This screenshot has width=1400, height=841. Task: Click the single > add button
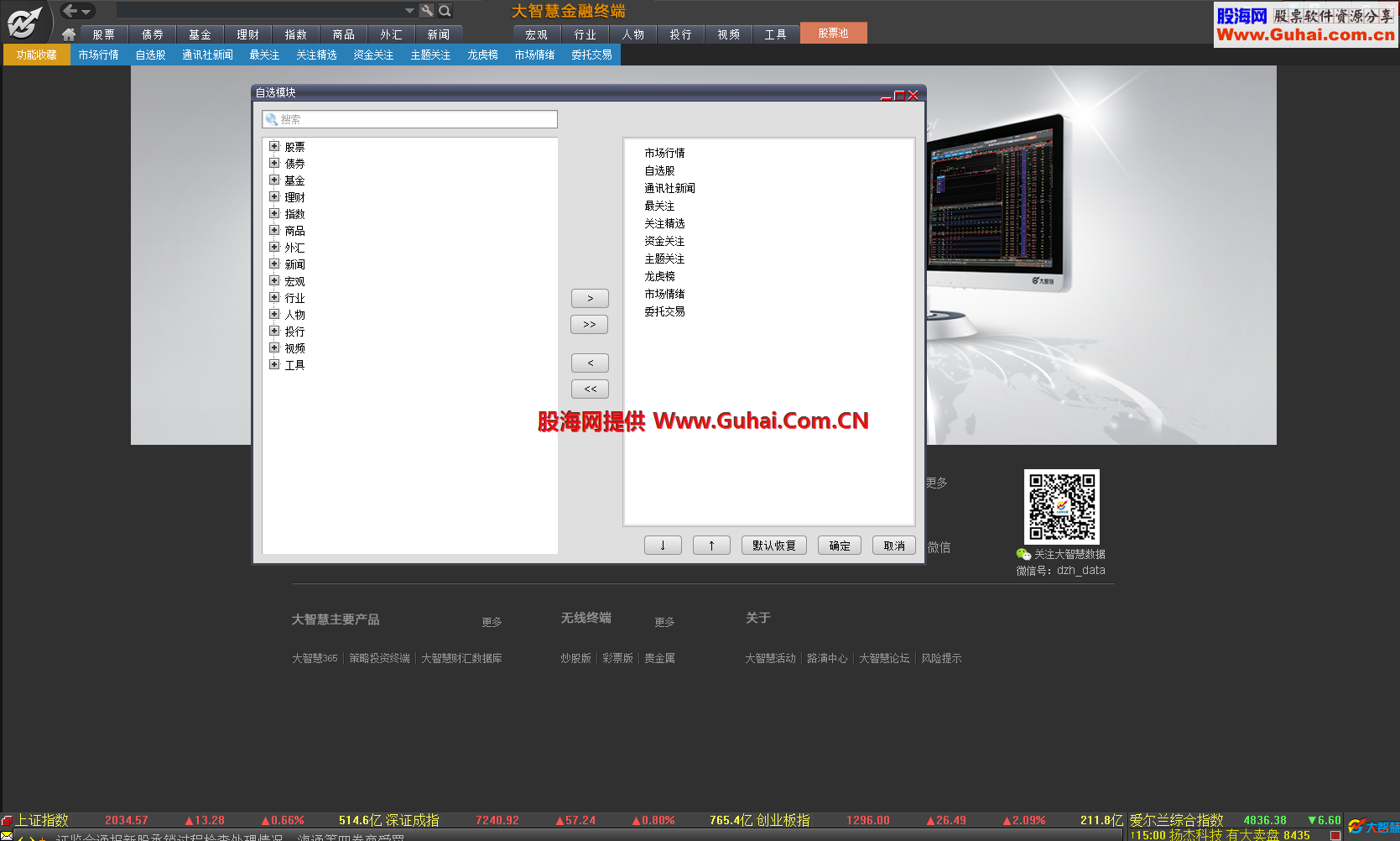coord(590,298)
